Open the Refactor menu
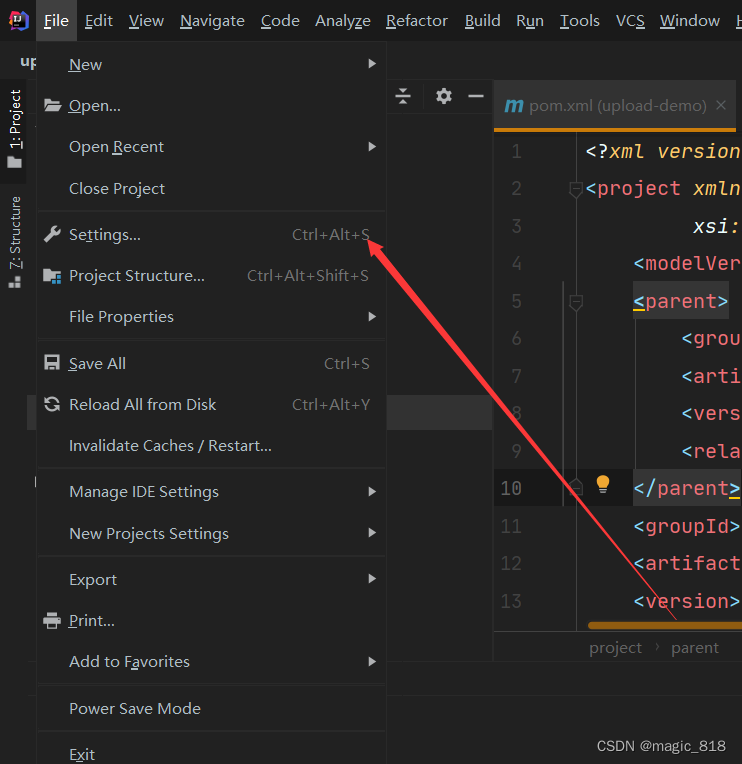The image size is (742, 764). tap(417, 20)
